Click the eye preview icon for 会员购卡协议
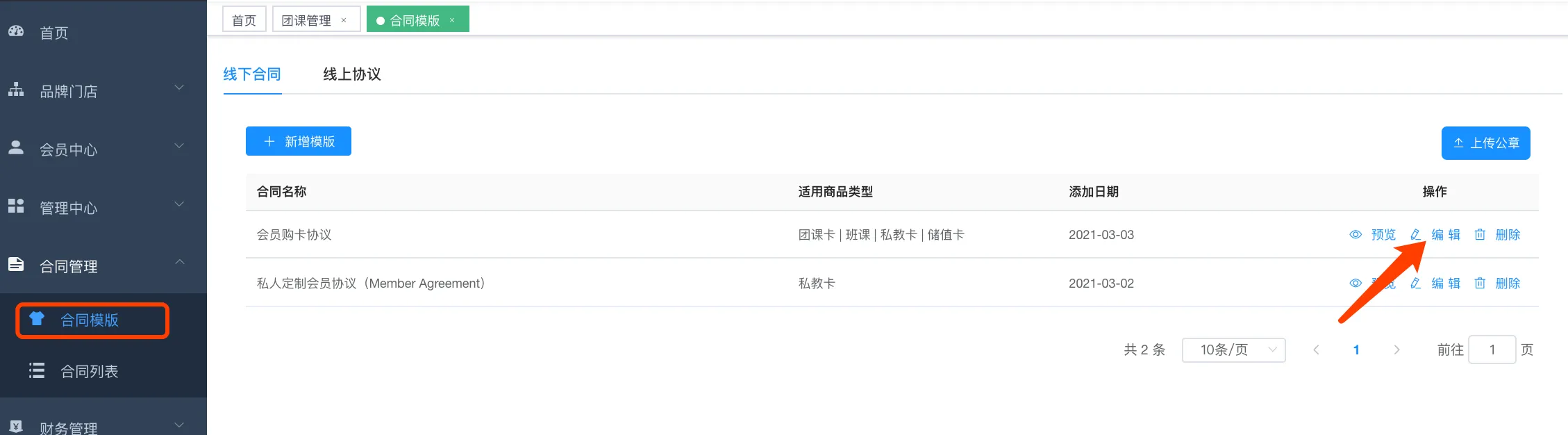The image size is (1568, 435). [x=1355, y=235]
